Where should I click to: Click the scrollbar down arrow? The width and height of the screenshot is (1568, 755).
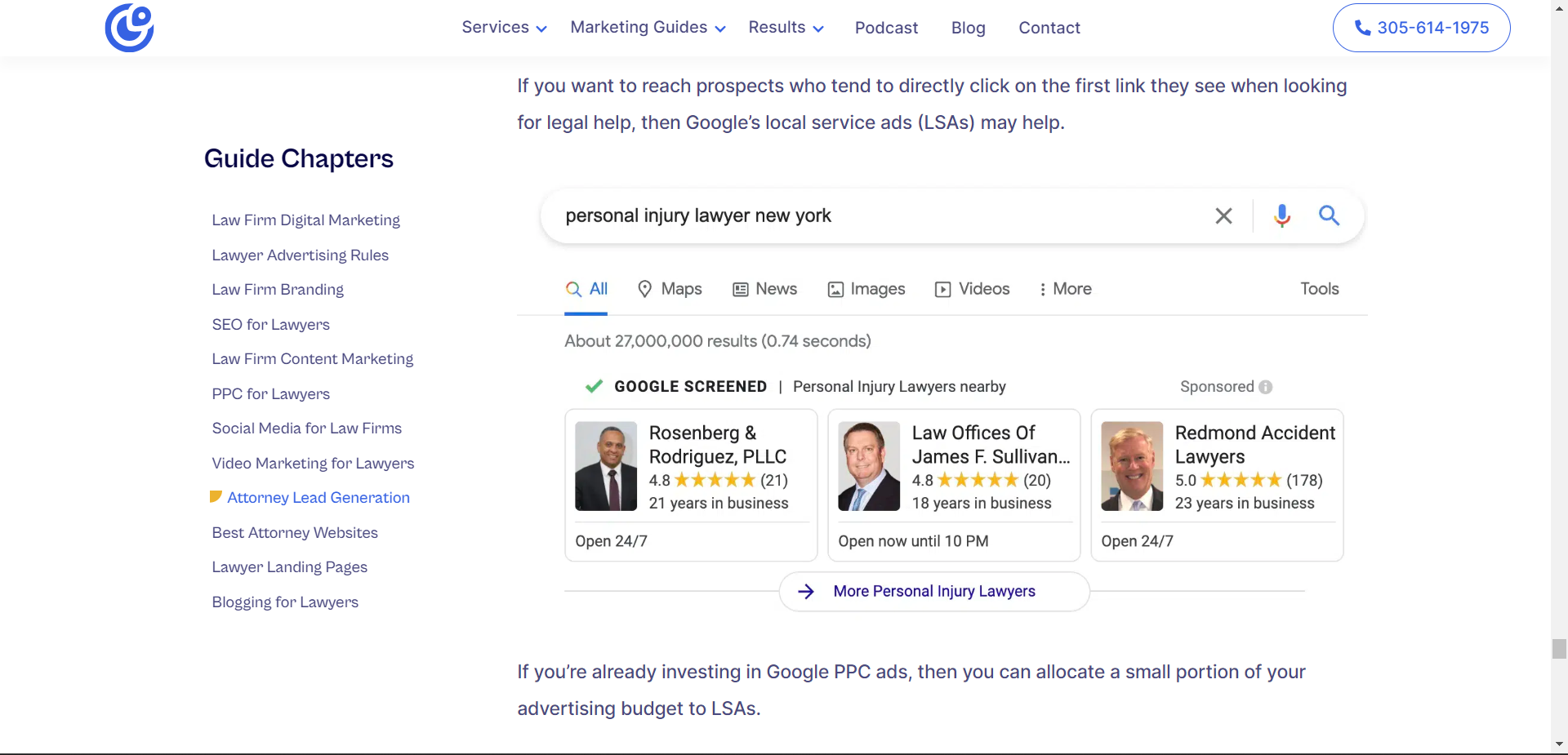coord(1559,744)
